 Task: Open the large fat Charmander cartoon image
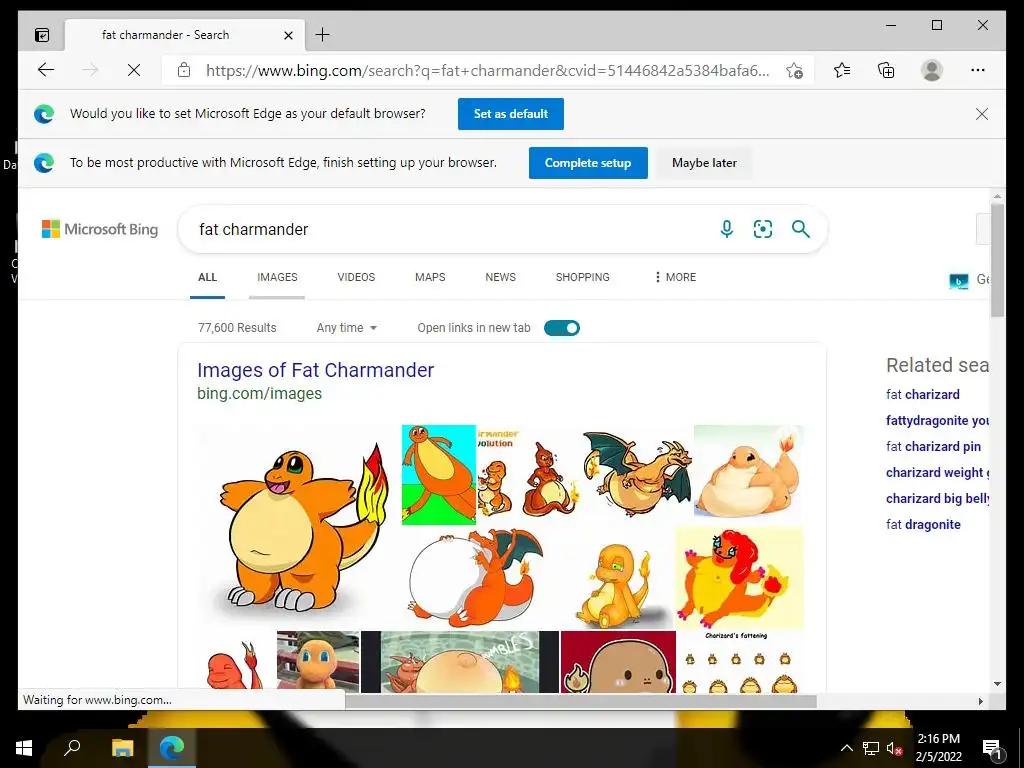click(x=297, y=526)
